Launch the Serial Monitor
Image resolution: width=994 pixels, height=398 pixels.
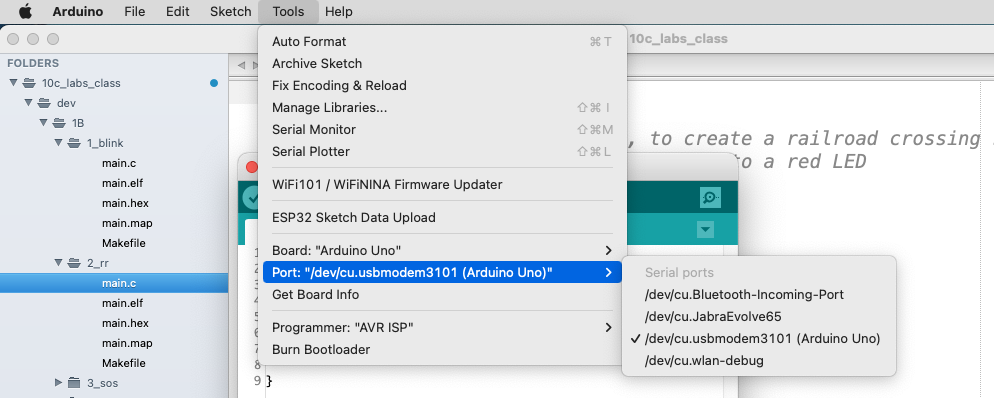coord(442,129)
